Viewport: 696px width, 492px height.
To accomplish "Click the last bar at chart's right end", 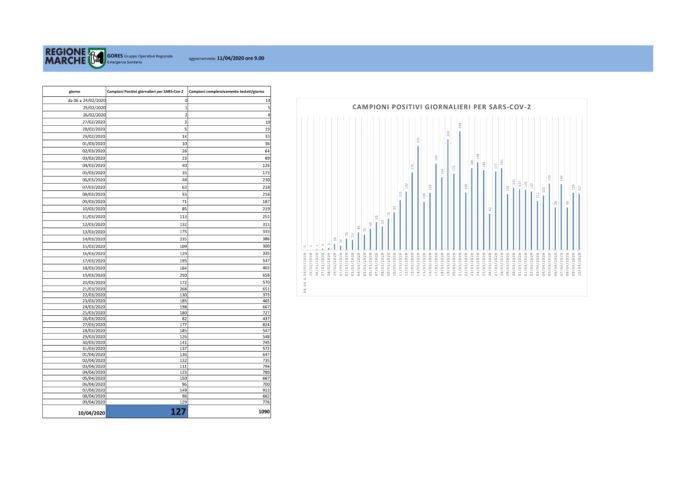I will [x=579, y=222].
